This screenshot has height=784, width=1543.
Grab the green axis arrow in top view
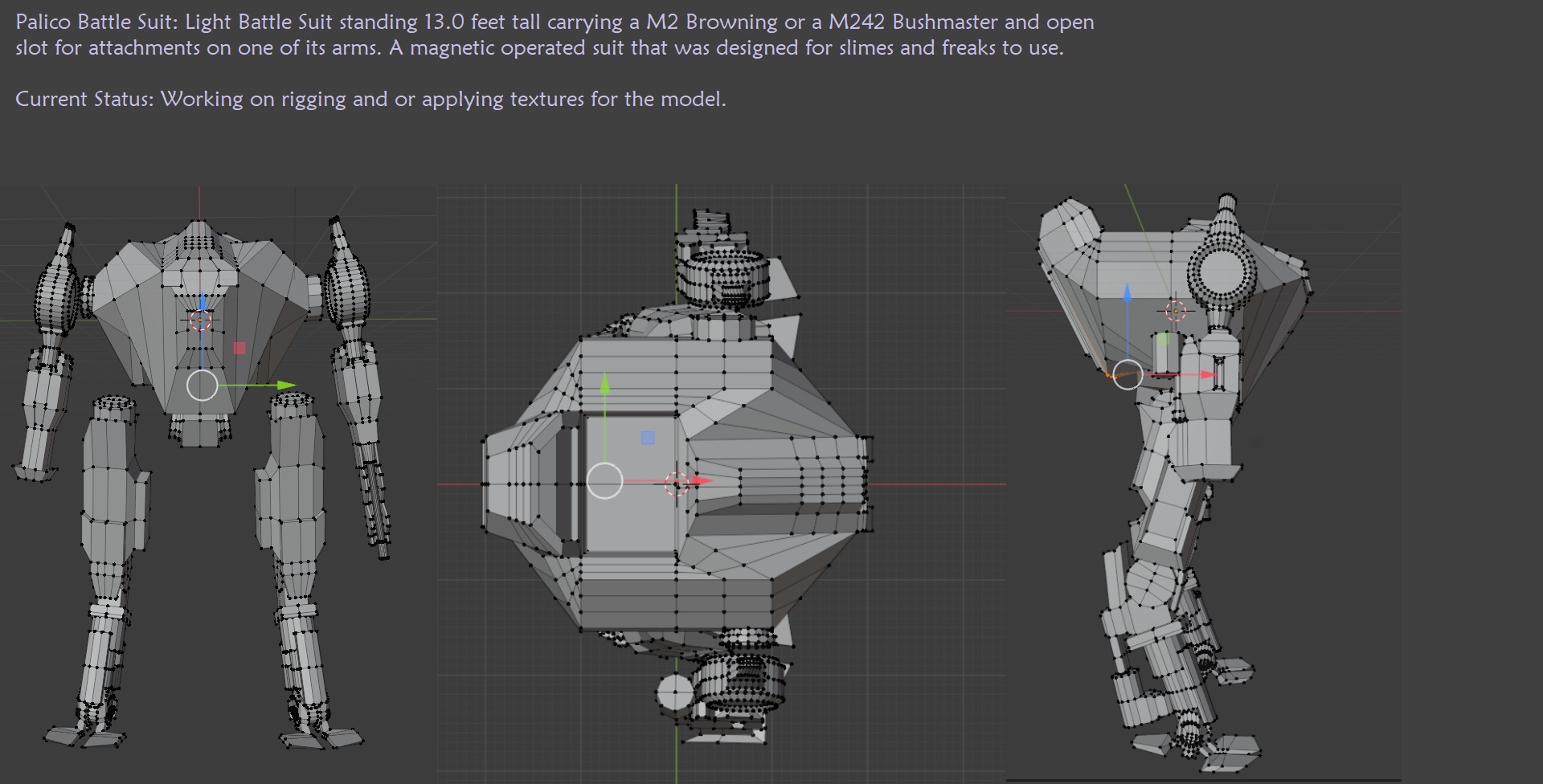pos(605,382)
